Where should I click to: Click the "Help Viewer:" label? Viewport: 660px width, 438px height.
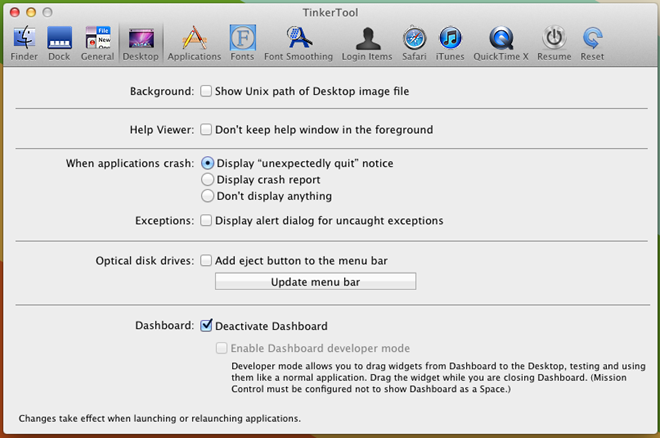click(x=162, y=130)
